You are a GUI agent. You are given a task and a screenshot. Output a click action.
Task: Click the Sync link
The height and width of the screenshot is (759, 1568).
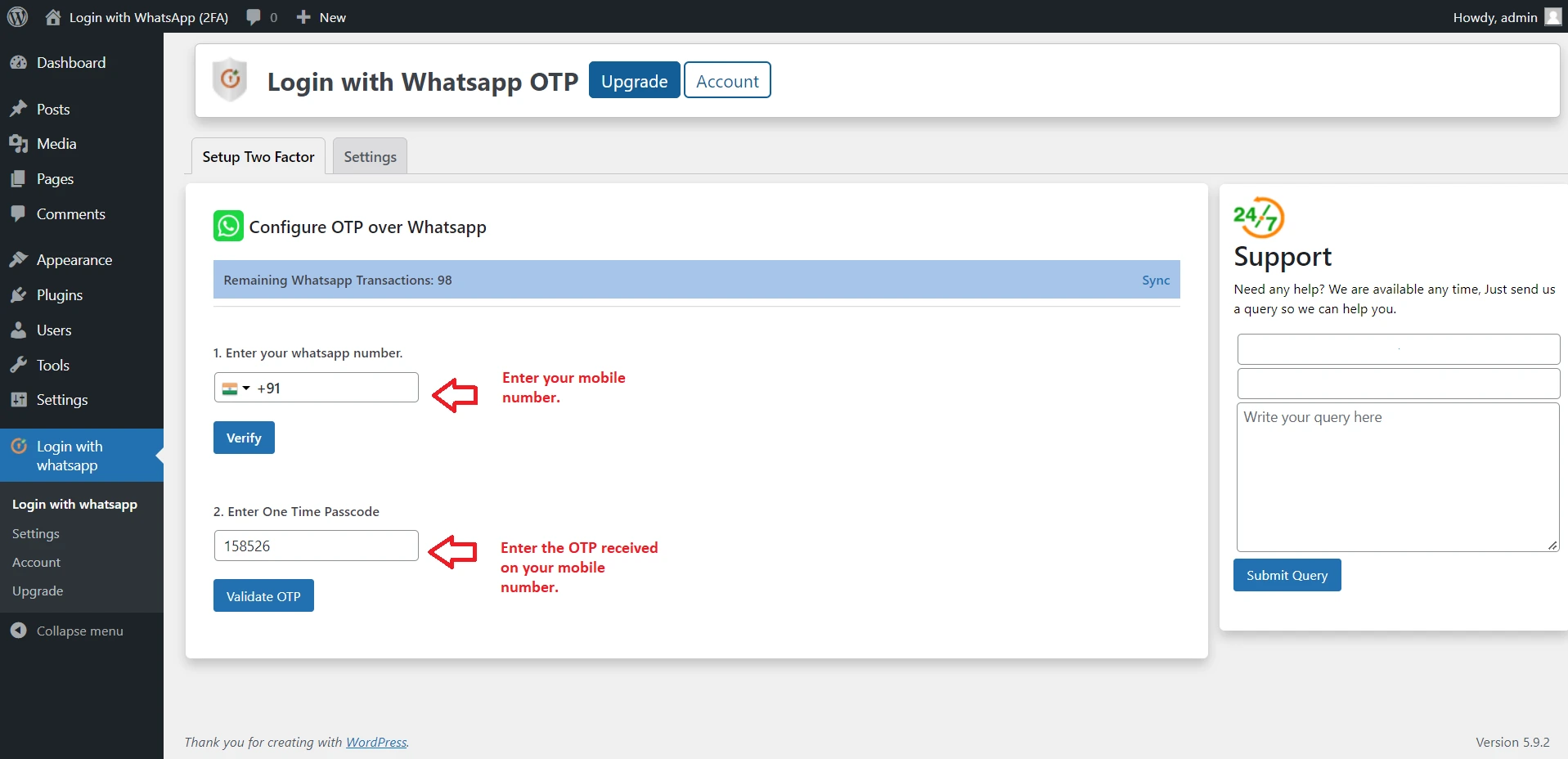point(1156,280)
